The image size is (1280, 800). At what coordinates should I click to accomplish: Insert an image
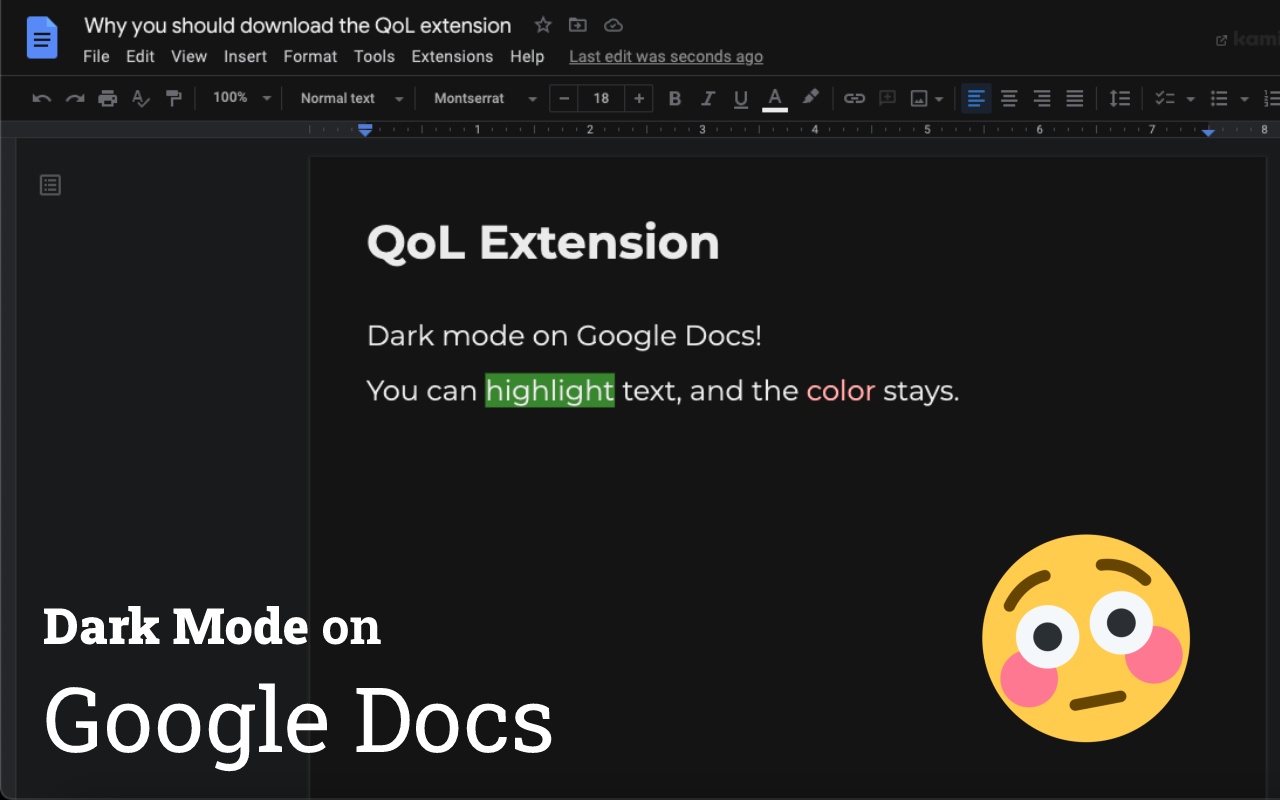click(x=919, y=98)
